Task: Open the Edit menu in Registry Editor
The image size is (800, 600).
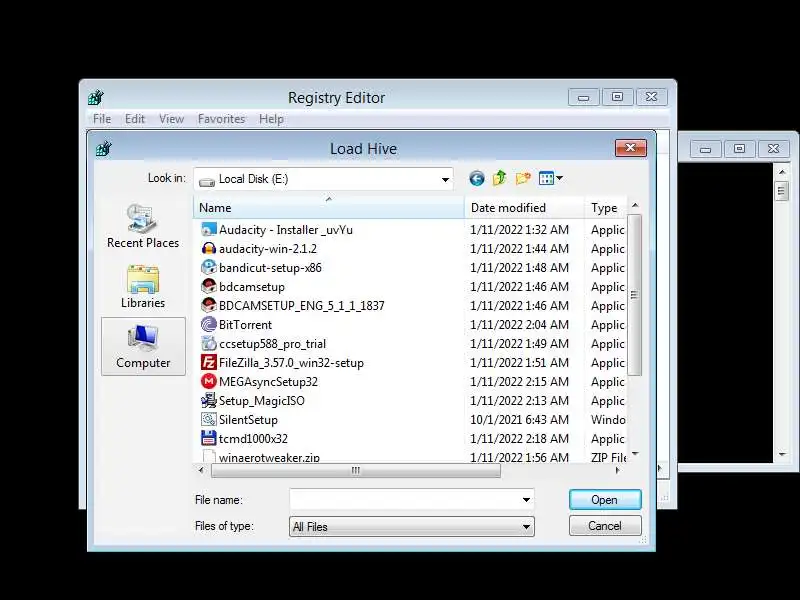Action: click(x=135, y=119)
